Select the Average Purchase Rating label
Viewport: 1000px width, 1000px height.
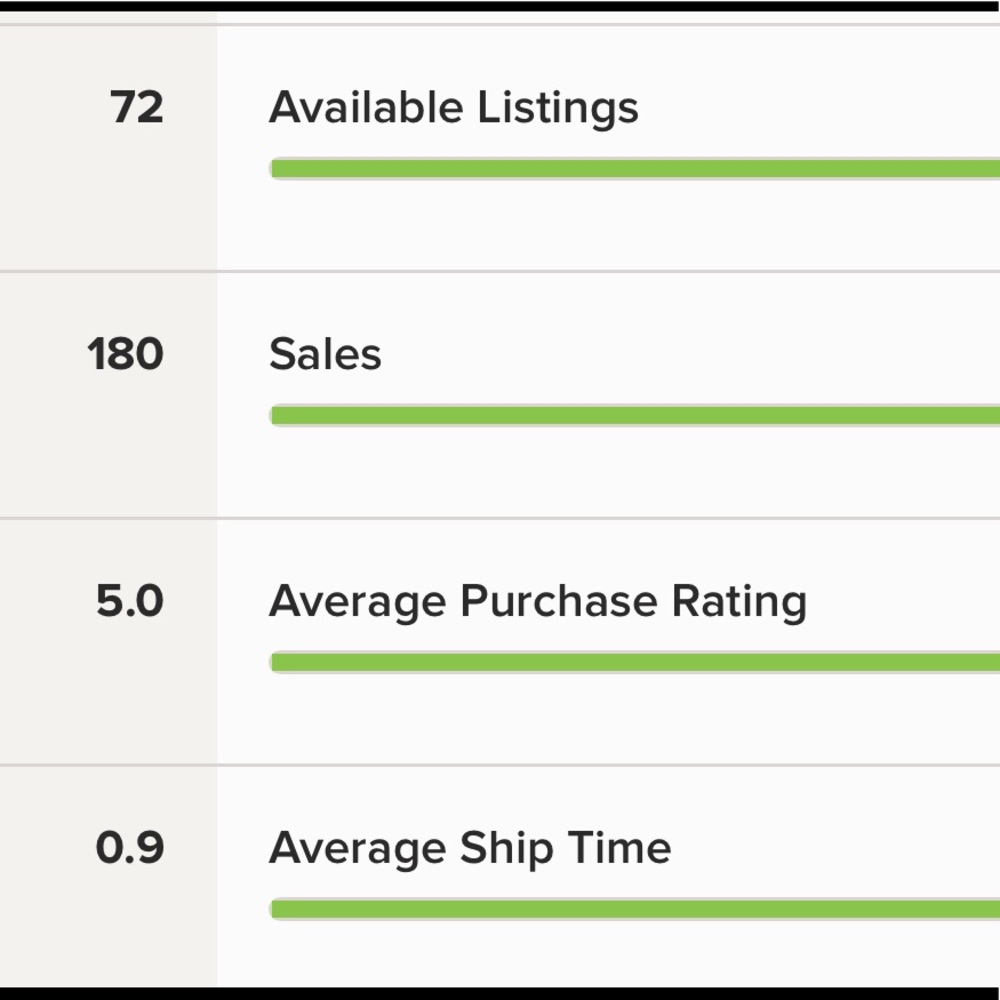[537, 602]
